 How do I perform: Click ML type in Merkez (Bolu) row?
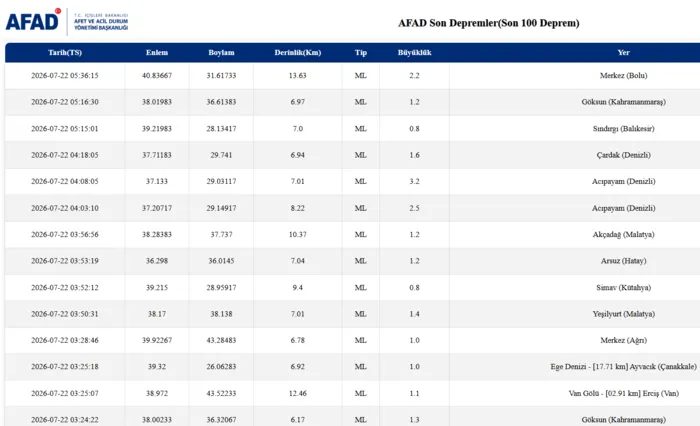pyautogui.click(x=361, y=75)
